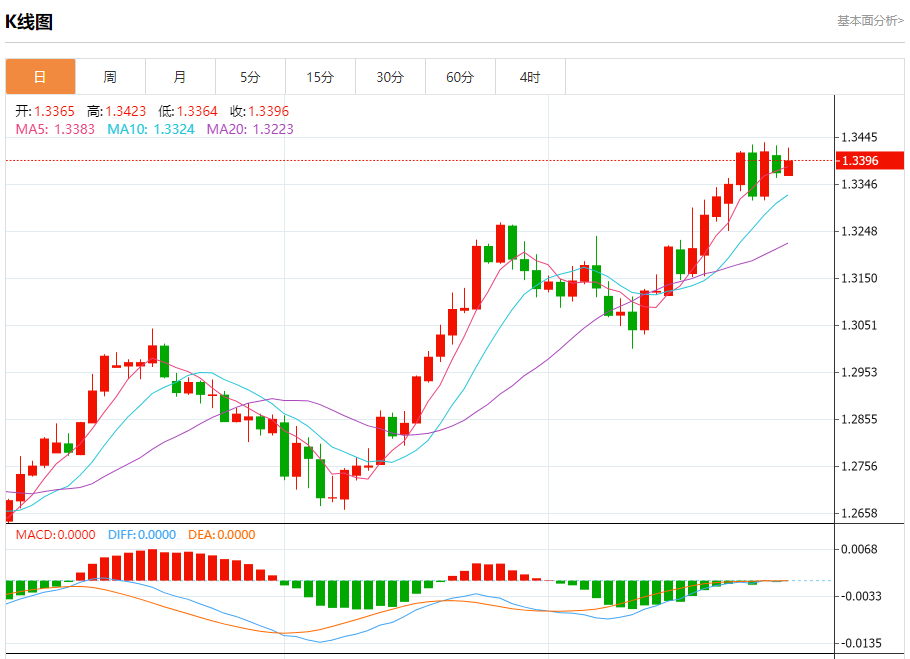
Task: Open the 基本面分析 link
Action: click(869, 20)
